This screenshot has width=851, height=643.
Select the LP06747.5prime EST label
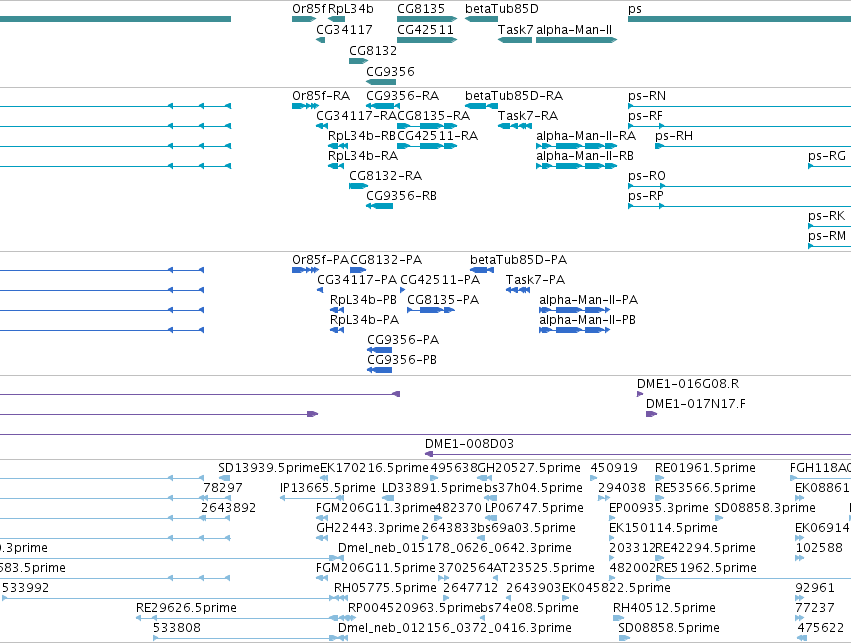coord(534,508)
